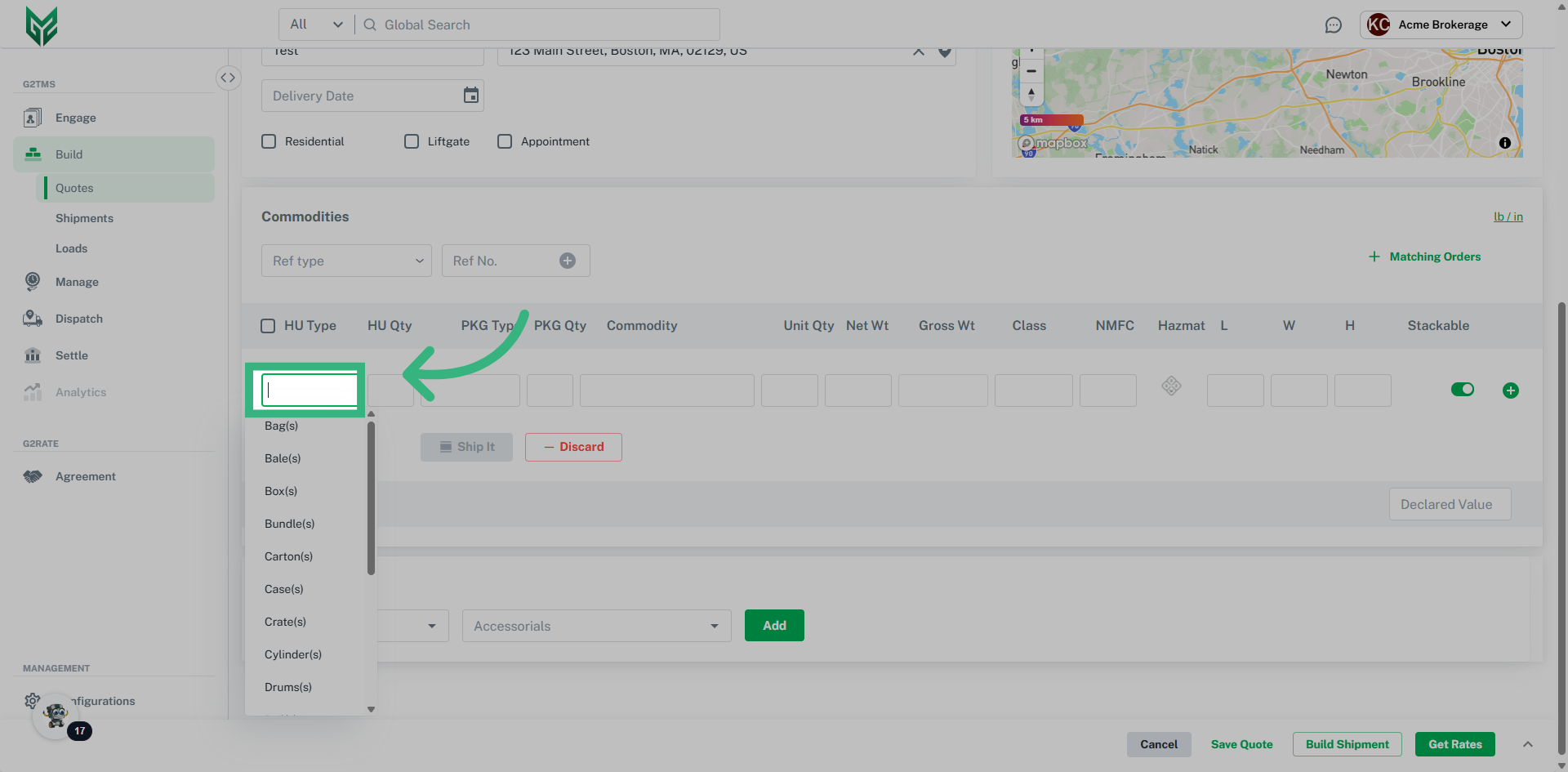Toggle the Stackable switch
The image size is (1568, 772).
point(1462,390)
